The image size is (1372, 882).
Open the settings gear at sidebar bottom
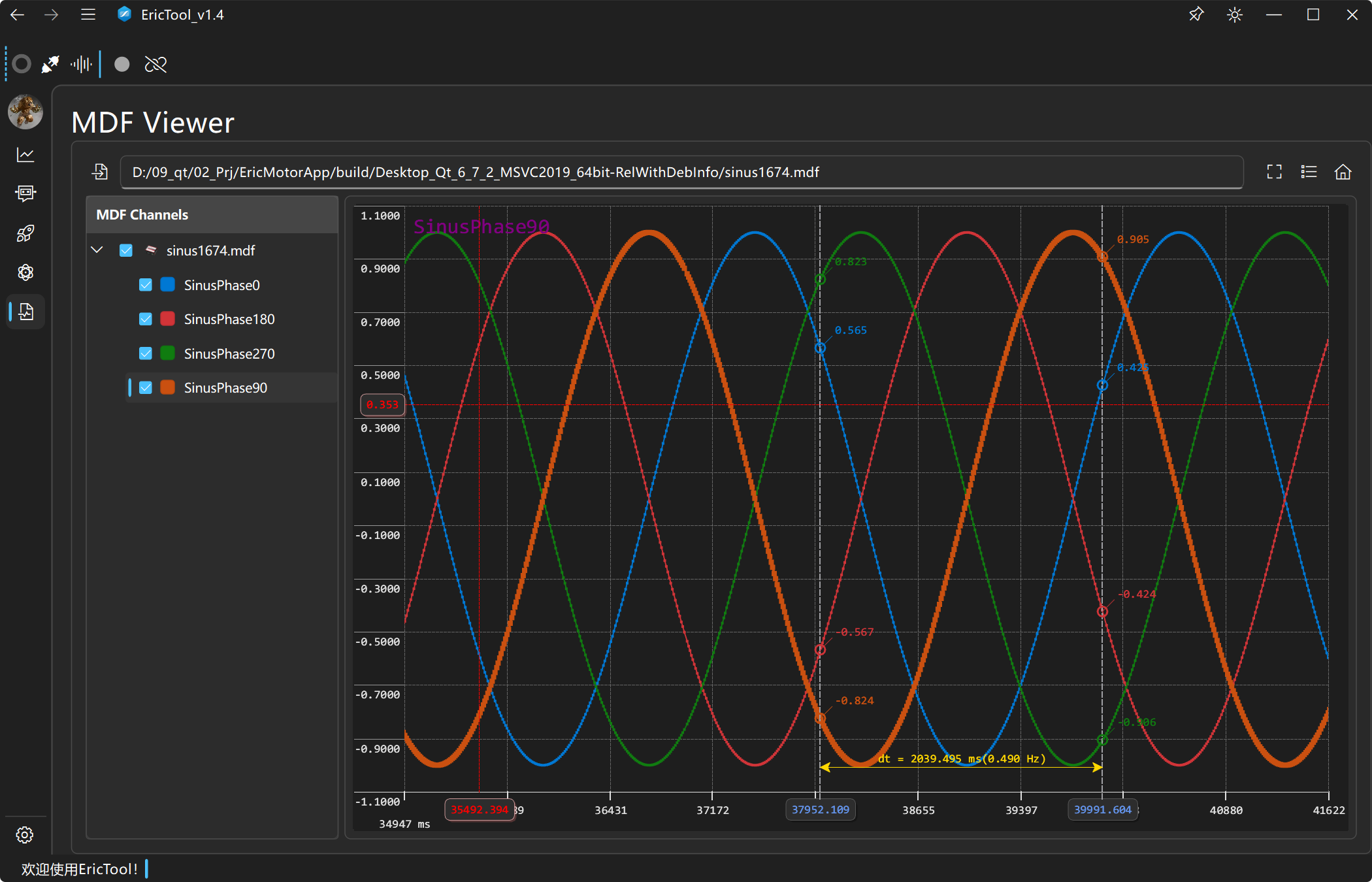25,834
